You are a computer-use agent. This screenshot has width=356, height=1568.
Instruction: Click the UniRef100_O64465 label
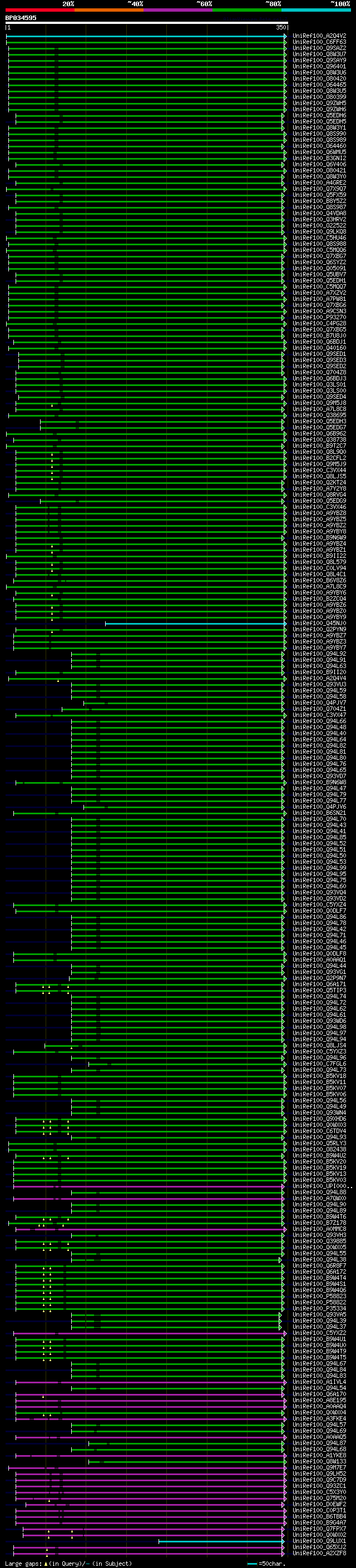pos(319,85)
